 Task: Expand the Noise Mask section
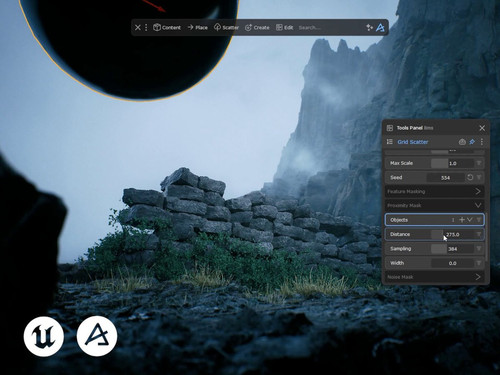(435, 277)
